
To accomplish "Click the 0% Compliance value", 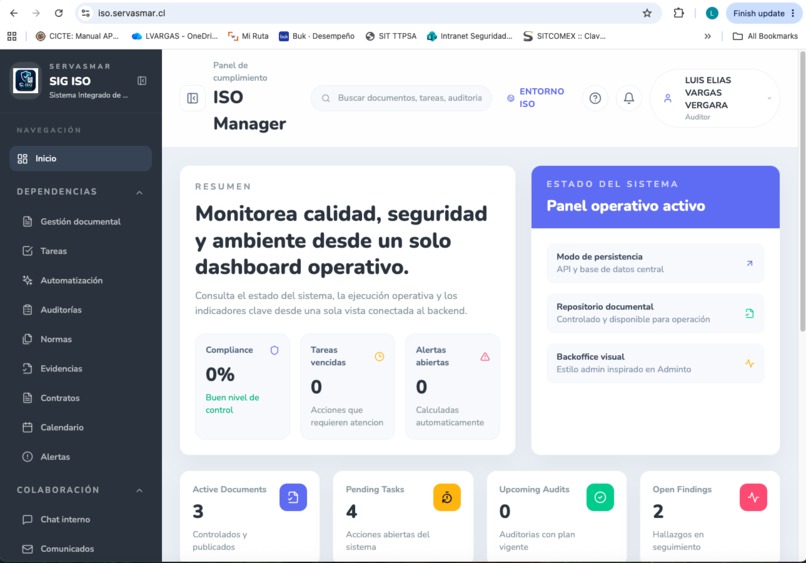I will [x=220, y=374].
